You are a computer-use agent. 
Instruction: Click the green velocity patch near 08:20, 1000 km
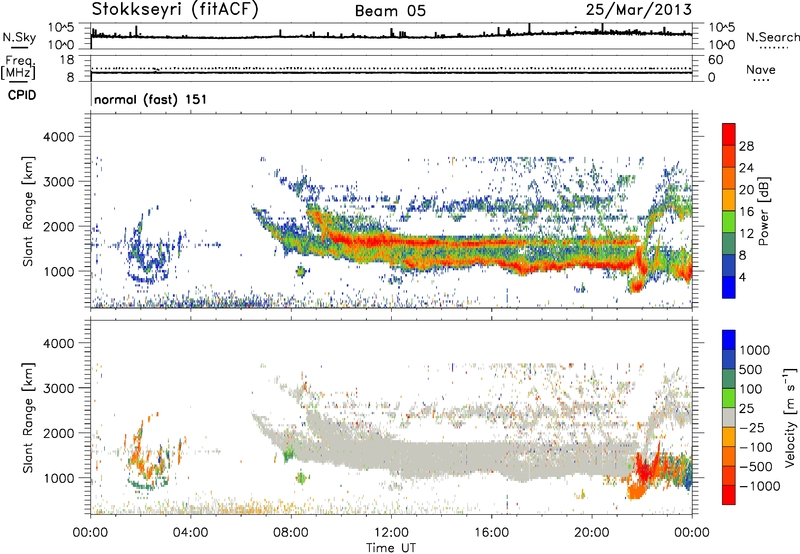(x=302, y=478)
